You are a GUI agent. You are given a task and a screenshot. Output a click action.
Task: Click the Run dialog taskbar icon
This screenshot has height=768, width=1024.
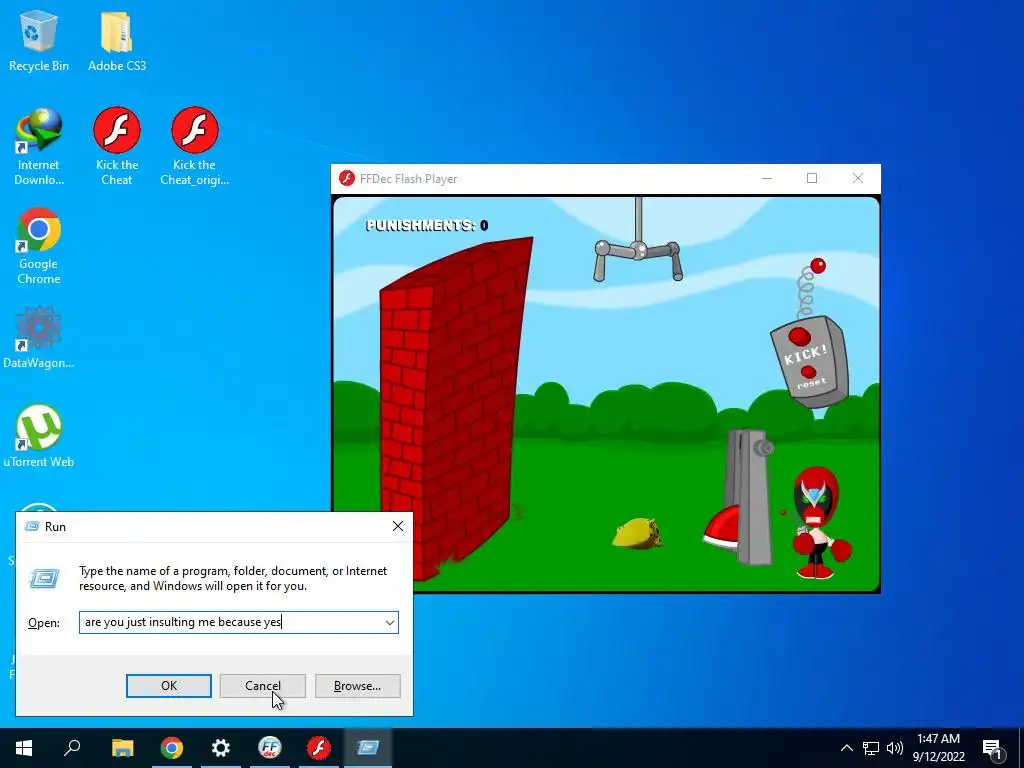[x=368, y=748]
